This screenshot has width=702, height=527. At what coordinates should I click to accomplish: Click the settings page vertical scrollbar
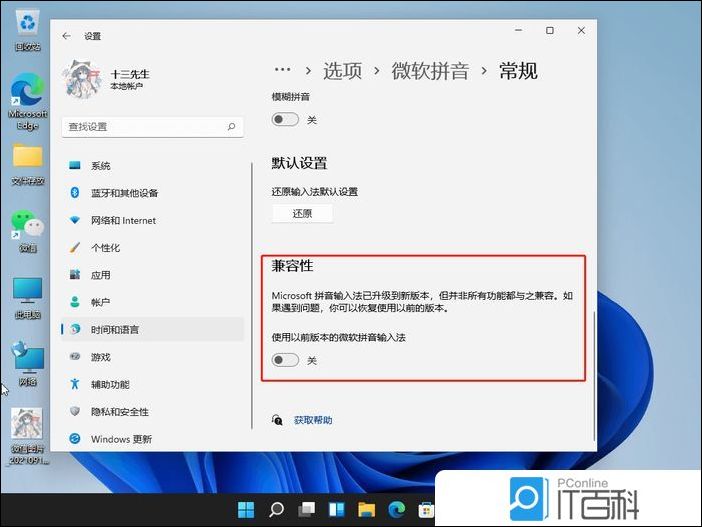tap(594, 375)
